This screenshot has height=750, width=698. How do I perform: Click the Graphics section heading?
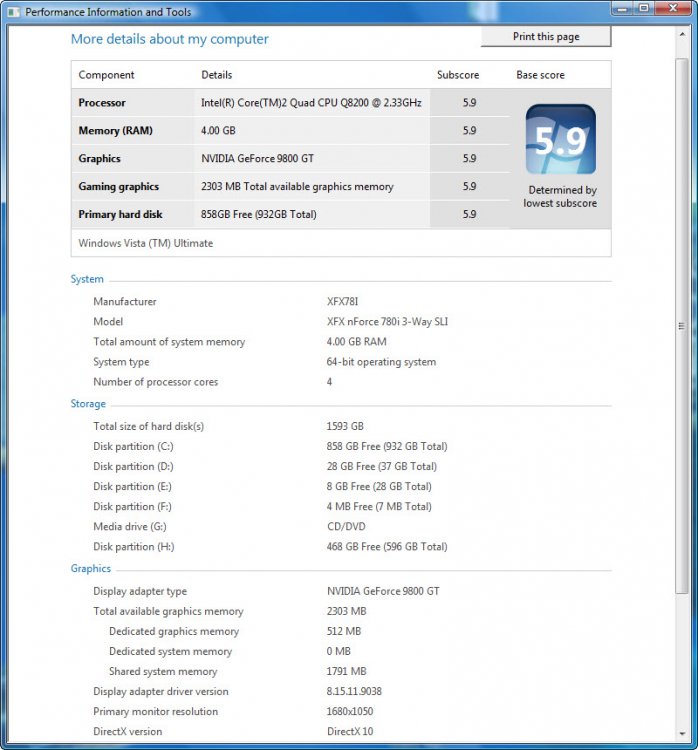point(91,568)
